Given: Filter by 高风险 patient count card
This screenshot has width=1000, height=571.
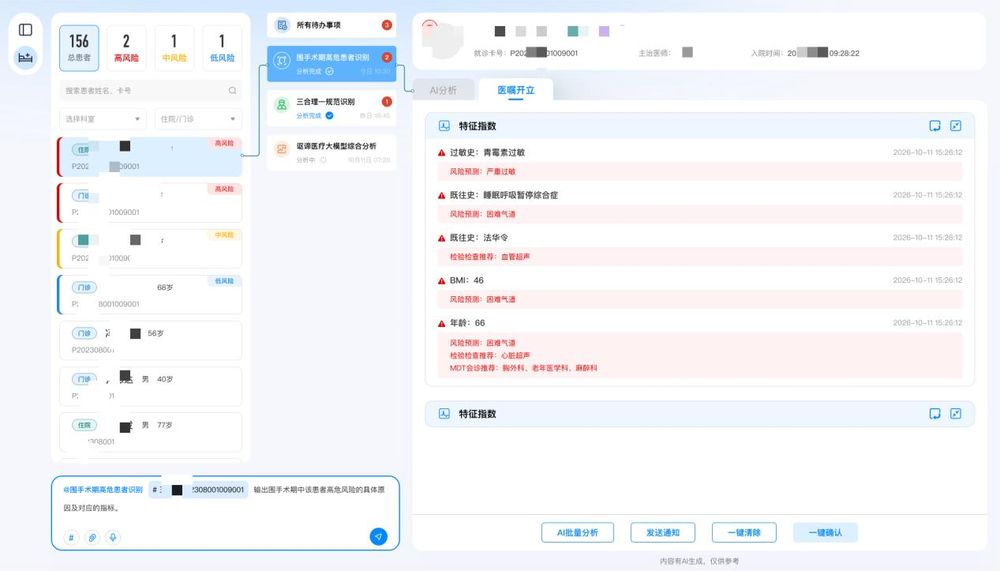Looking at the screenshot, I should [x=126, y=47].
